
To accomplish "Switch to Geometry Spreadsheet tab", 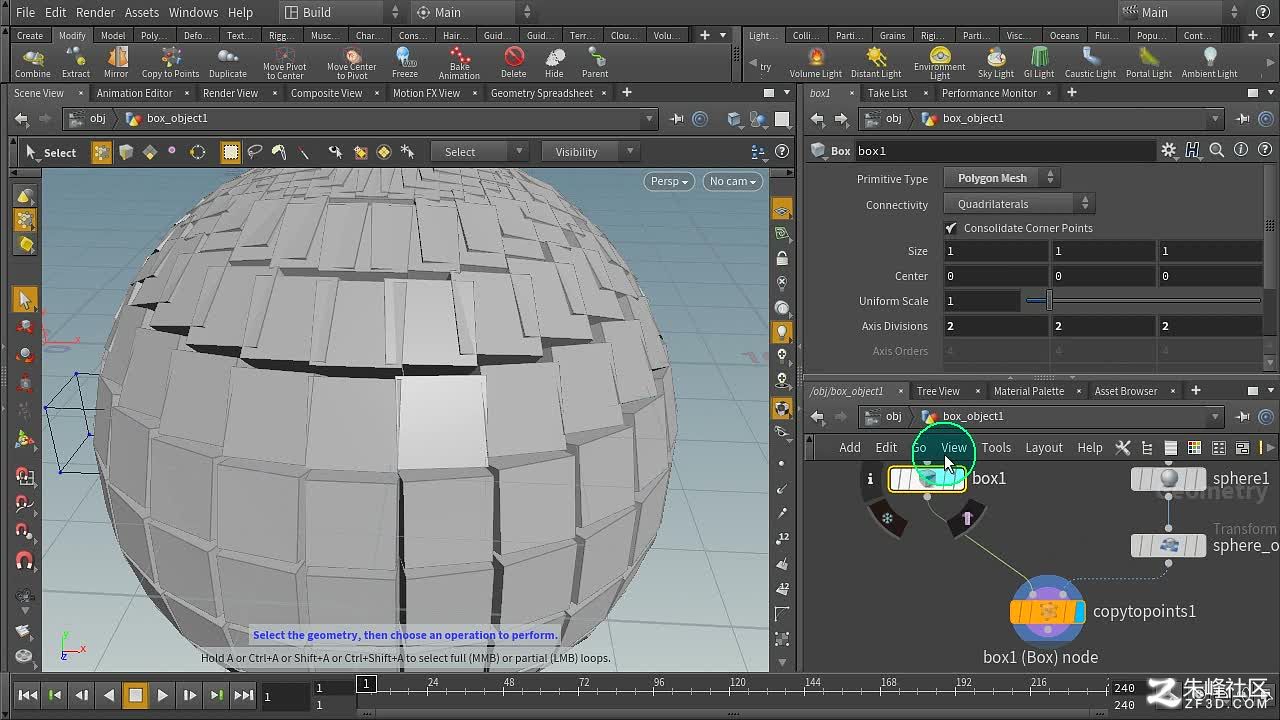I will [541, 93].
